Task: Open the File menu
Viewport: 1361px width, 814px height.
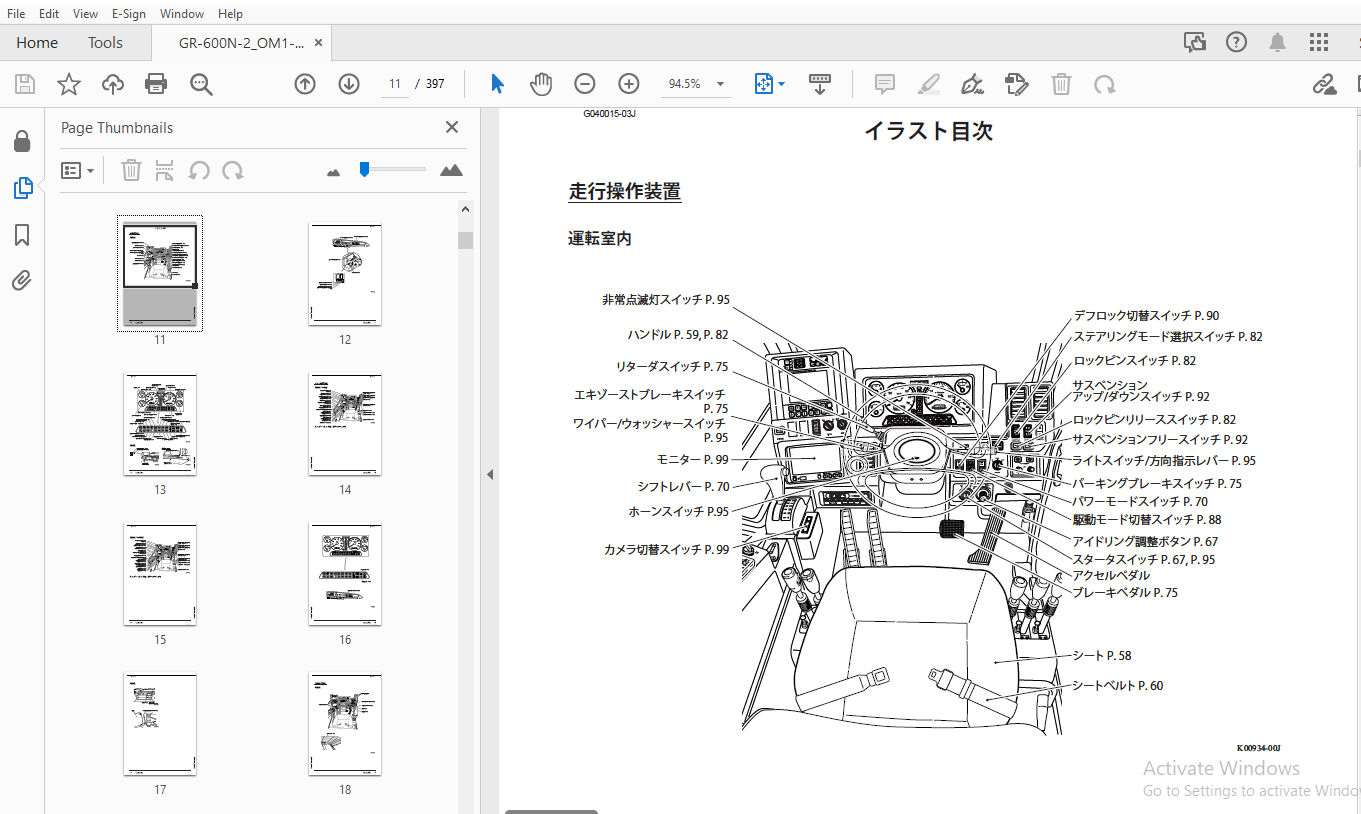Action: click(16, 14)
